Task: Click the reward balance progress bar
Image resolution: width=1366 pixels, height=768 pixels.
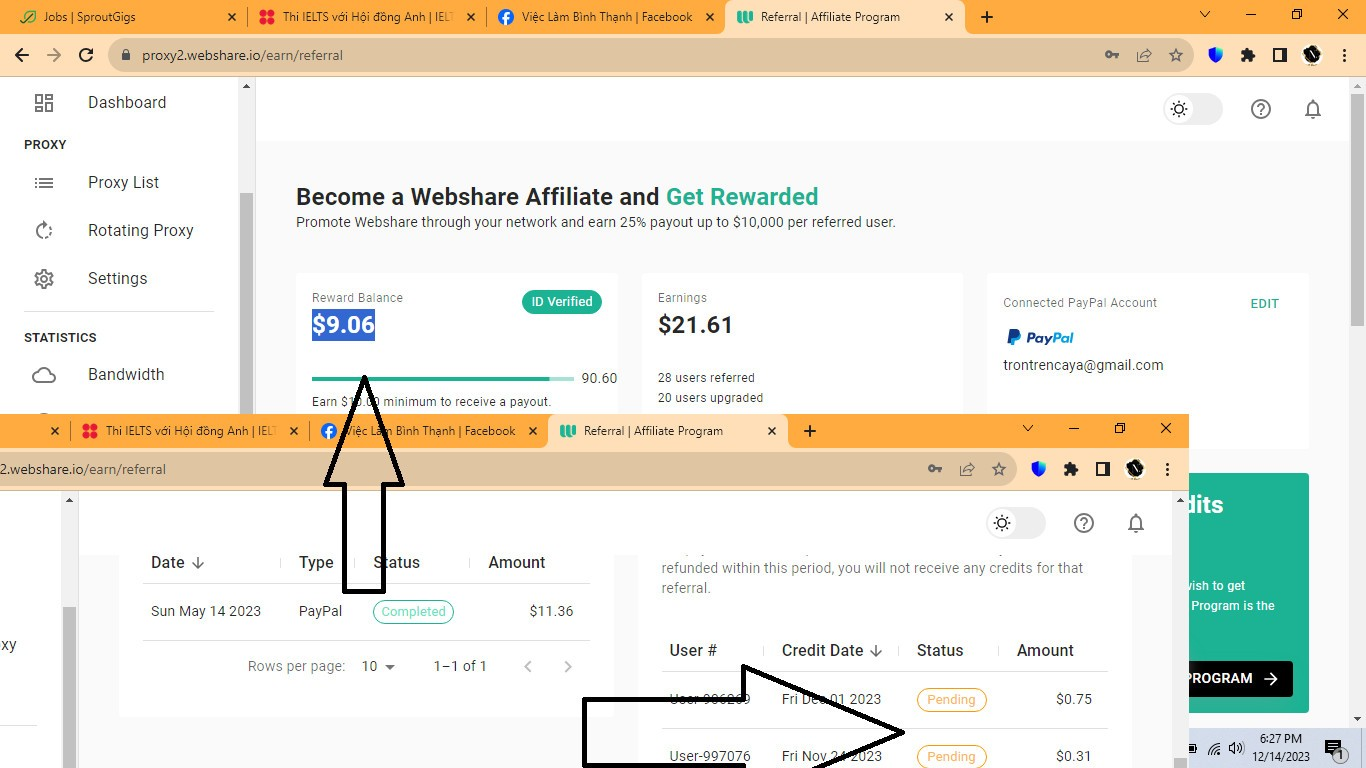Action: (x=443, y=379)
